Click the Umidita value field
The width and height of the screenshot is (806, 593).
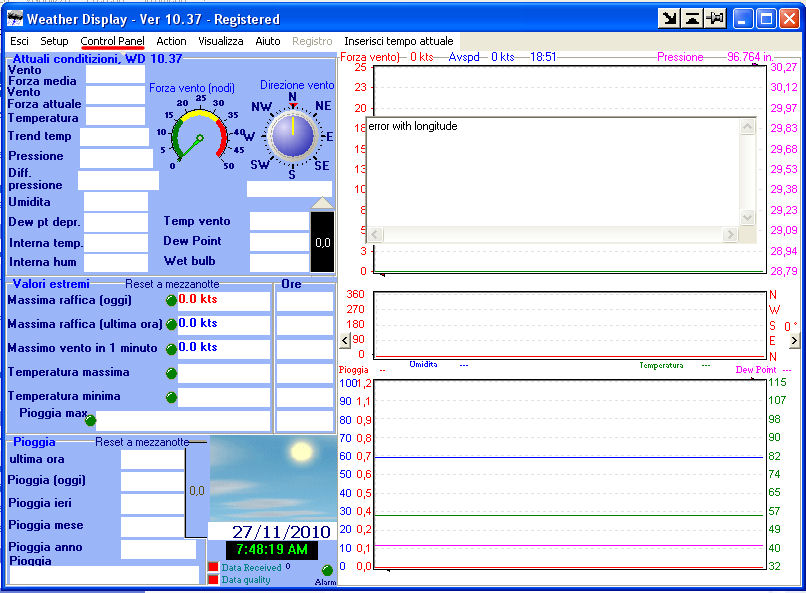116,201
